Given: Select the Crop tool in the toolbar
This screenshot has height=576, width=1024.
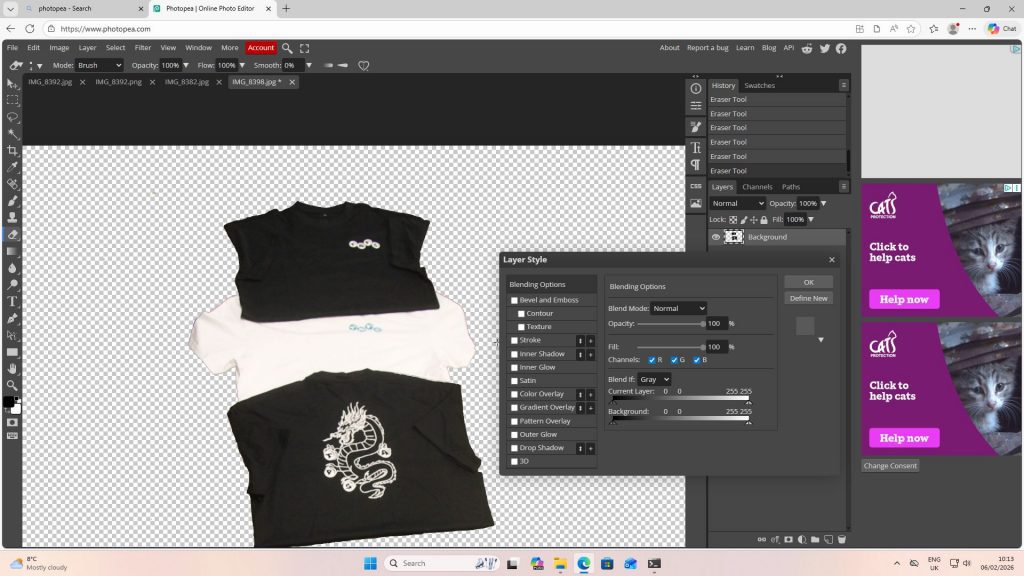Looking at the screenshot, I should tap(13, 150).
